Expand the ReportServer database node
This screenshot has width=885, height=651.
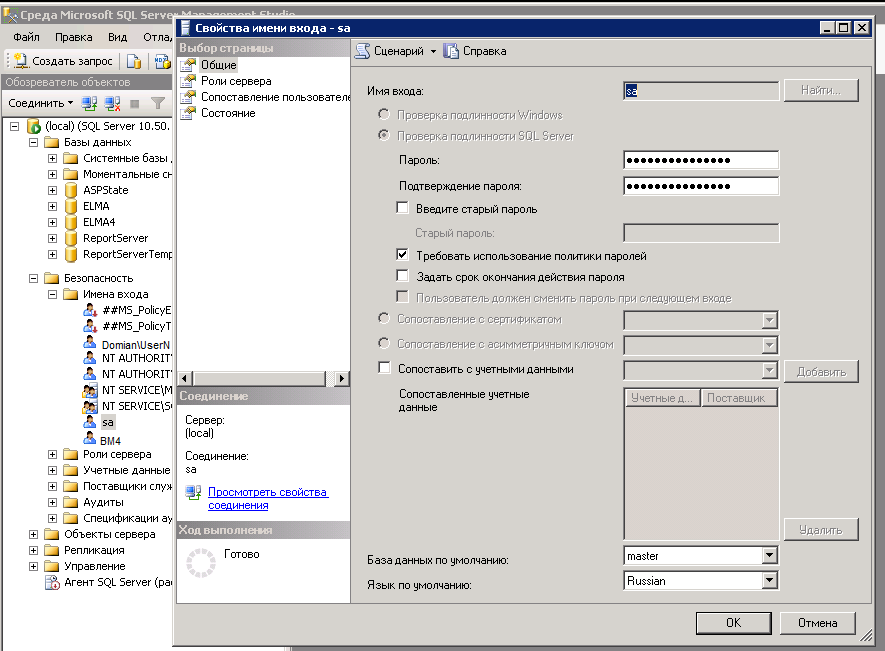click(53, 238)
